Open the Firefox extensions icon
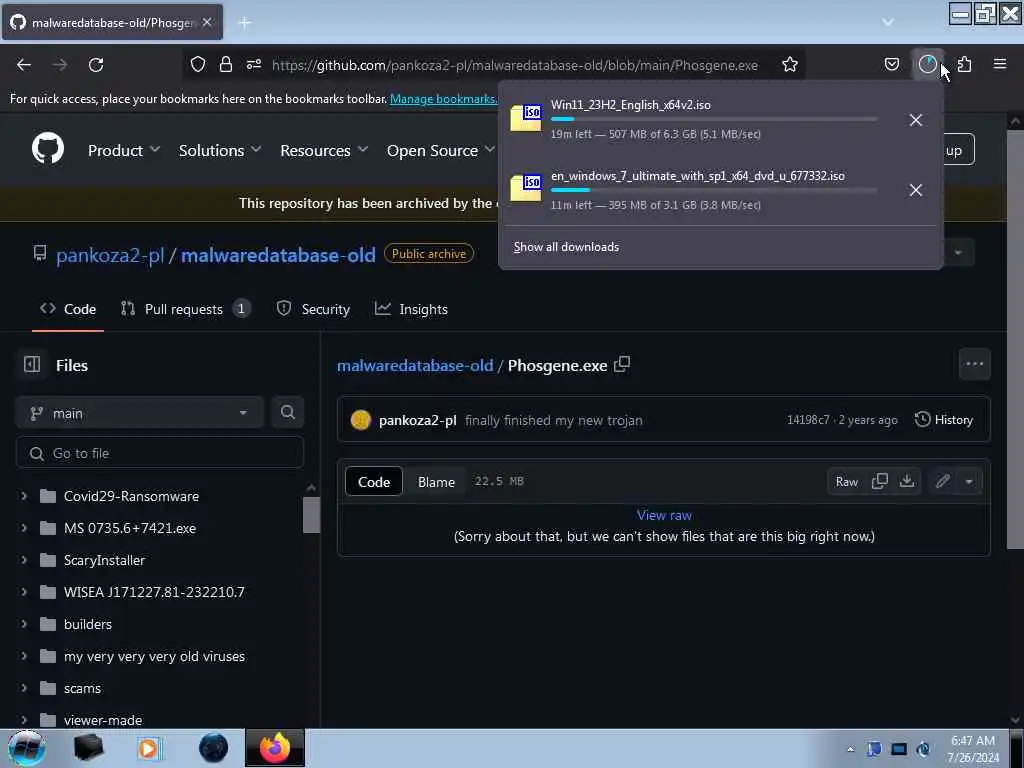Screen dimensions: 1024x768 (x=965, y=64)
